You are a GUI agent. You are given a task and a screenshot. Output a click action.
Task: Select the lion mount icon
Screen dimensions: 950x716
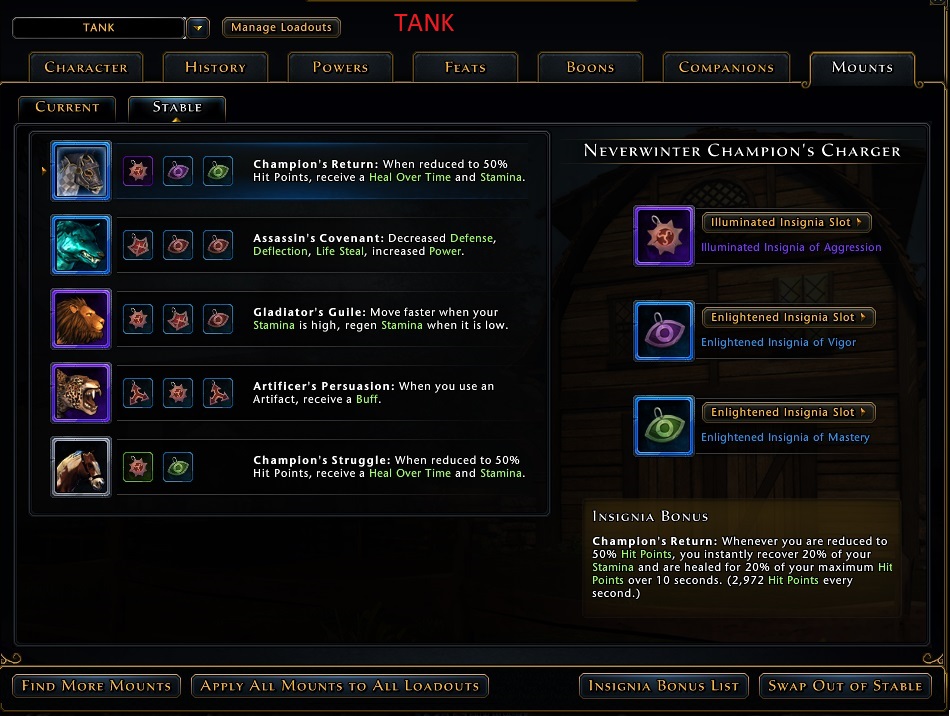click(81, 319)
